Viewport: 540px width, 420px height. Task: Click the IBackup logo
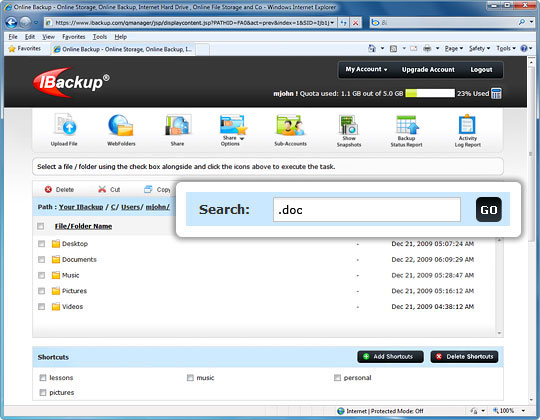(71, 82)
